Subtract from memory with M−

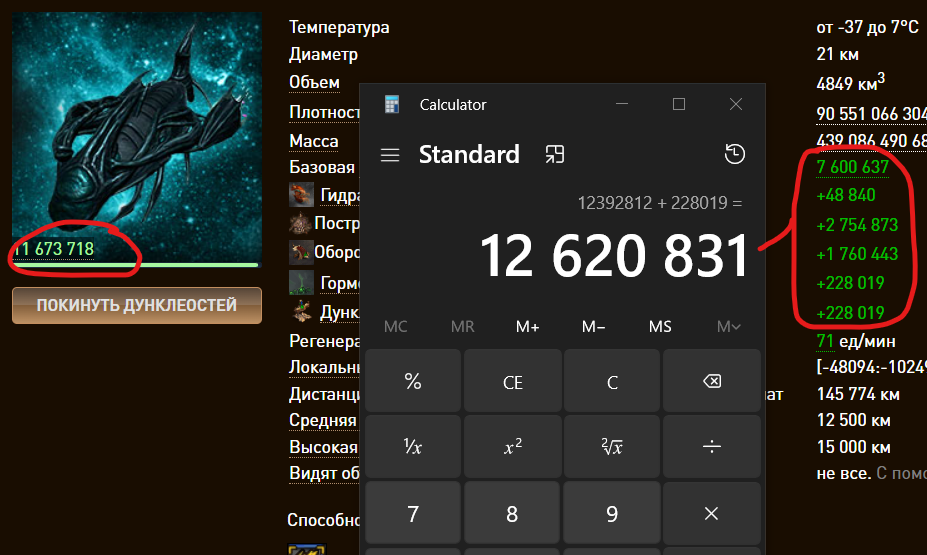click(594, 327)
